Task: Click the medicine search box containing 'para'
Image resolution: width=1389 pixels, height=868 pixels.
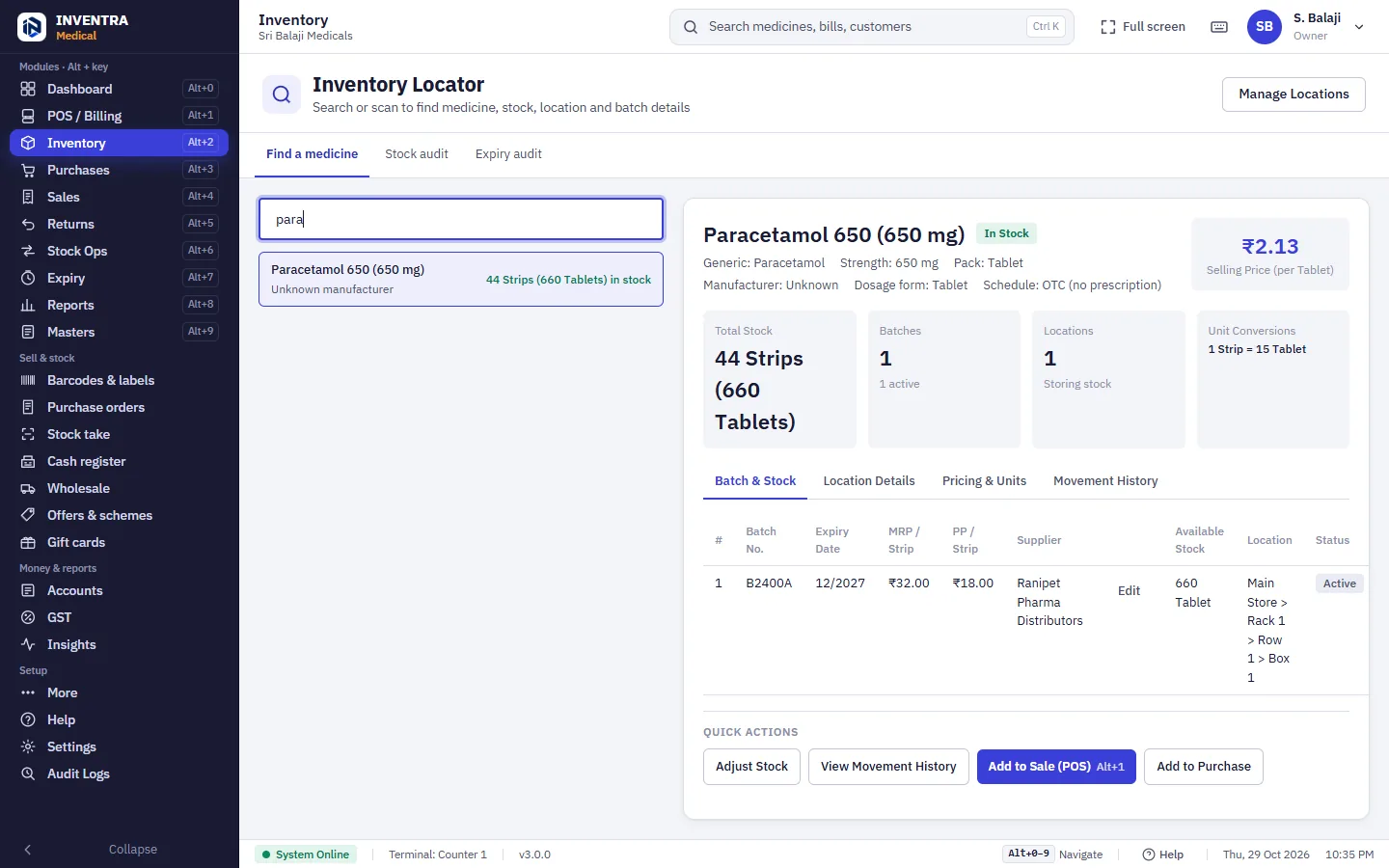Action: click(461, 219)
